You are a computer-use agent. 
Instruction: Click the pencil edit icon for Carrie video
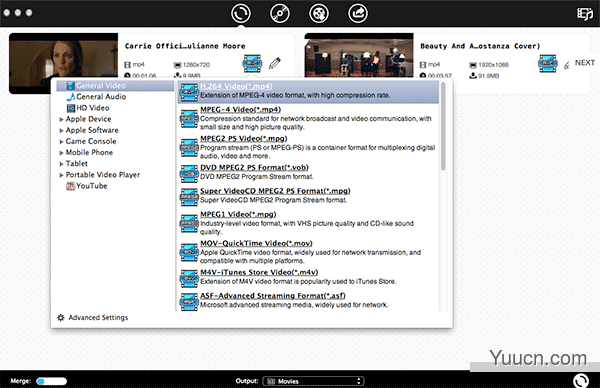pos(275,63)
